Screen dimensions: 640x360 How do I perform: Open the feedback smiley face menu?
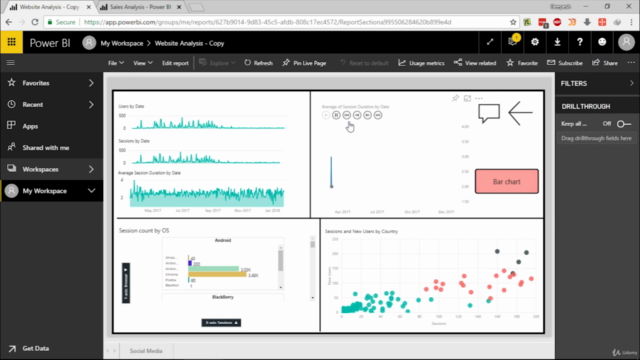pyautogui.click(x=602, y=42)
